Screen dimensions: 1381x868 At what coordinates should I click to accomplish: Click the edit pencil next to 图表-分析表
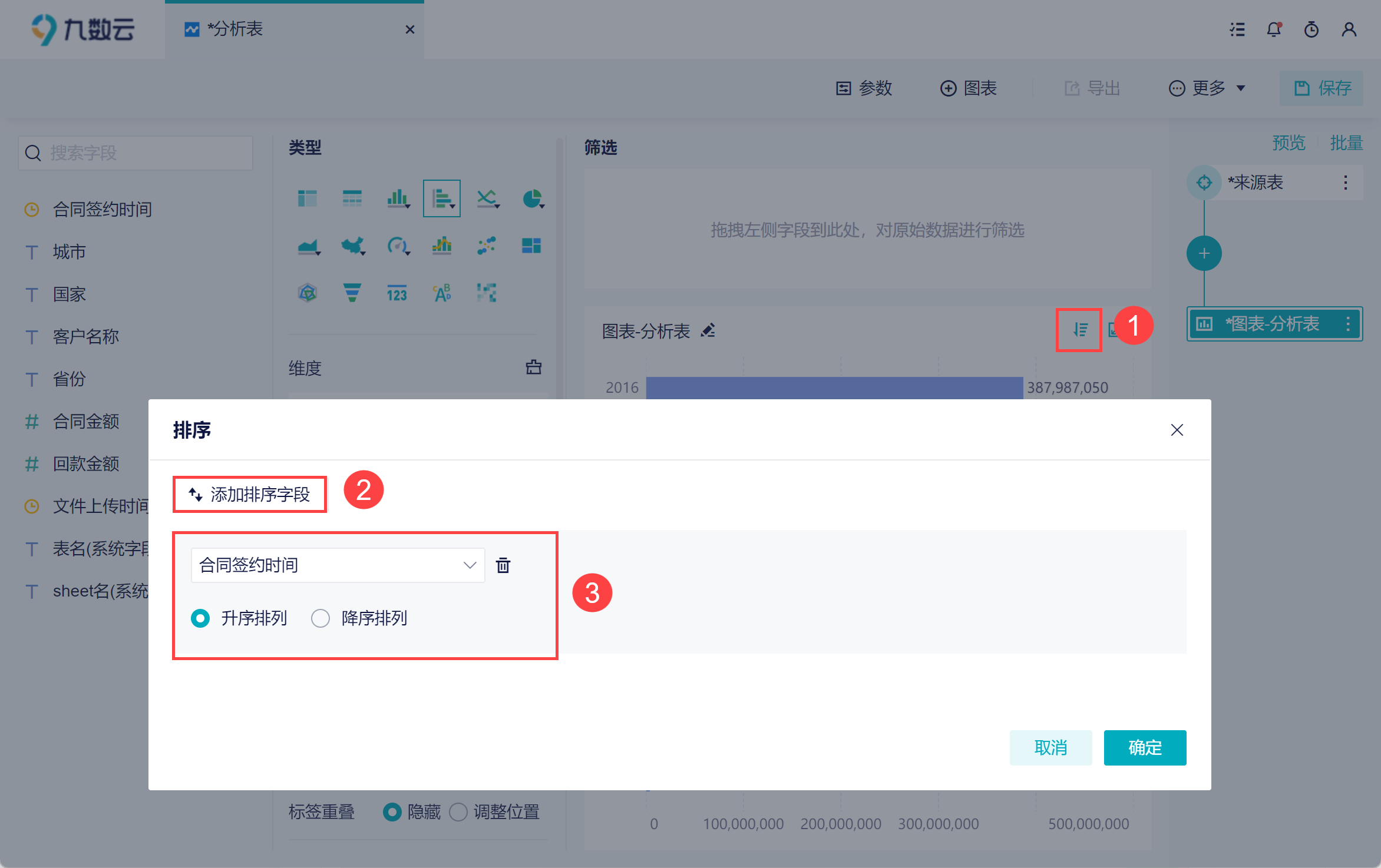coord(708,331)
